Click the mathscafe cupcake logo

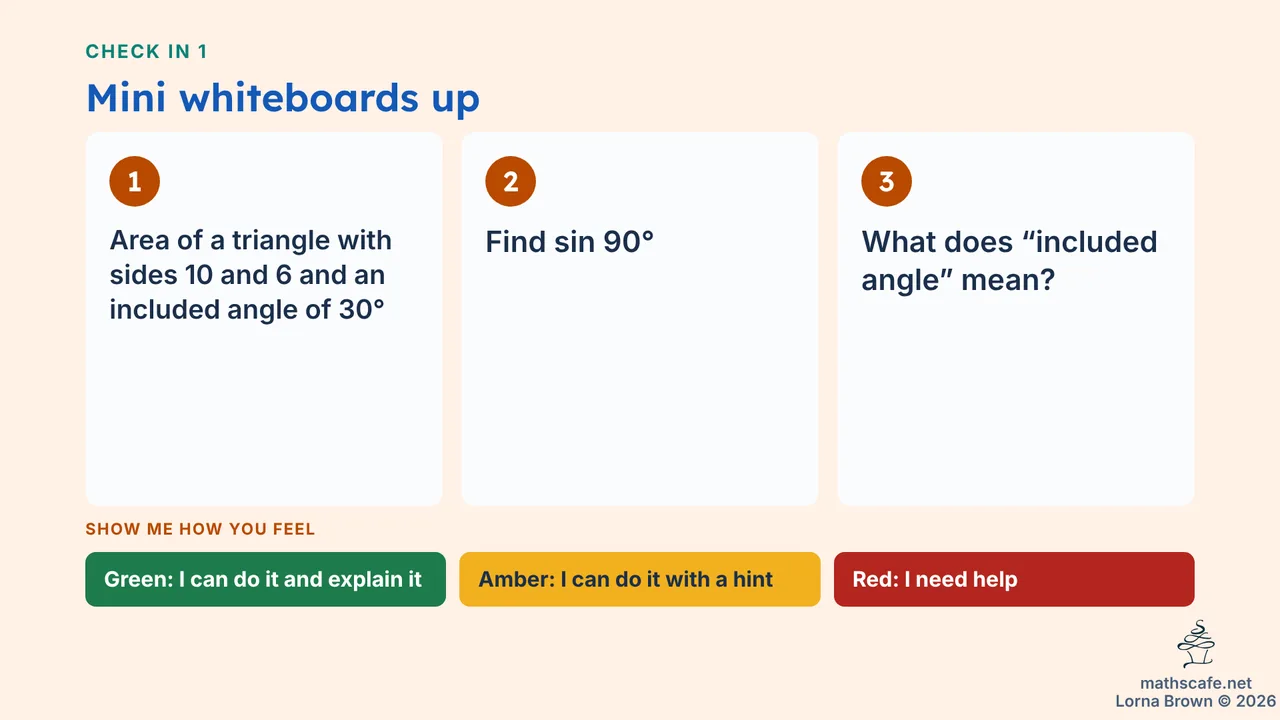coord(1196,645)
